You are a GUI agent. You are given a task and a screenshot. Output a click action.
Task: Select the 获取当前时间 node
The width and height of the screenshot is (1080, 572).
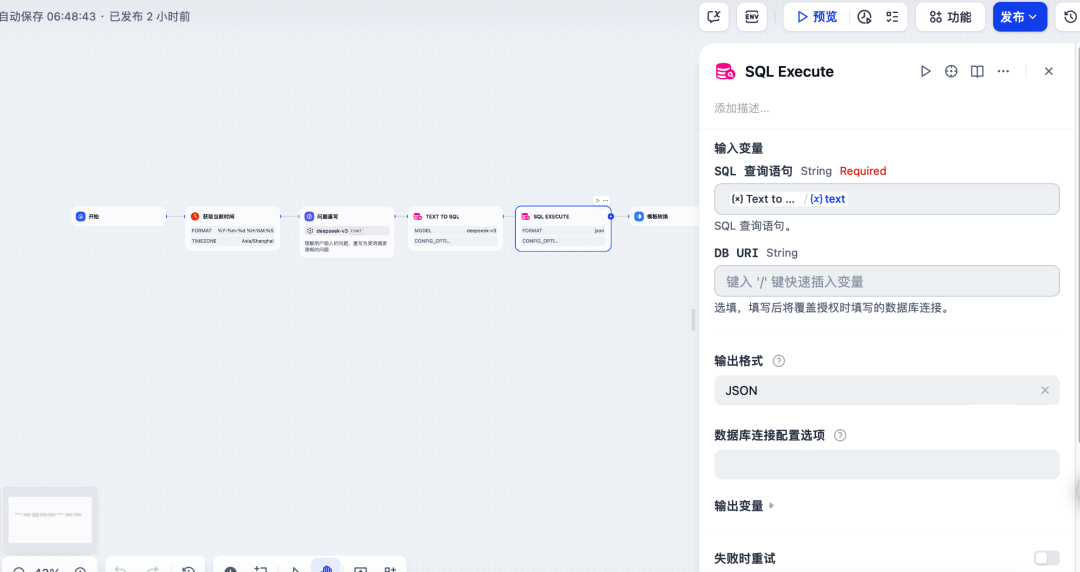[x=233, y=228]
